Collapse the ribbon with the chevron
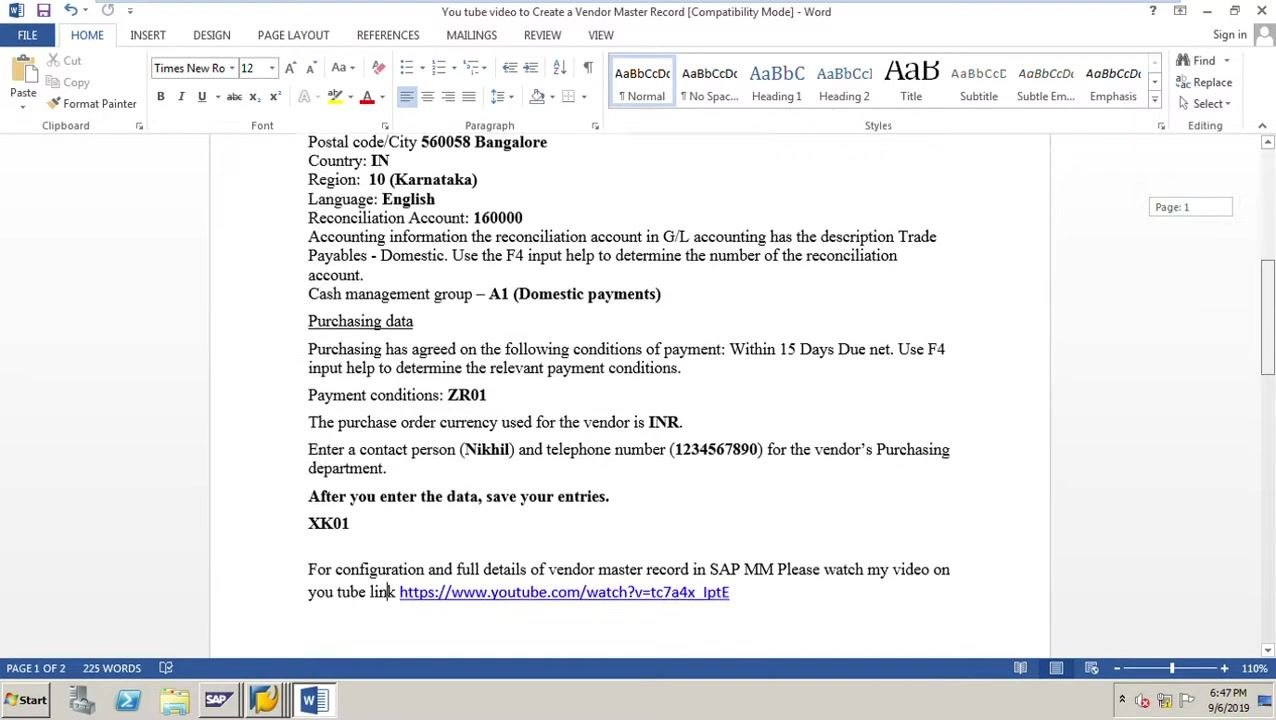This screenshot has width=1276, height=720. 1262,126
